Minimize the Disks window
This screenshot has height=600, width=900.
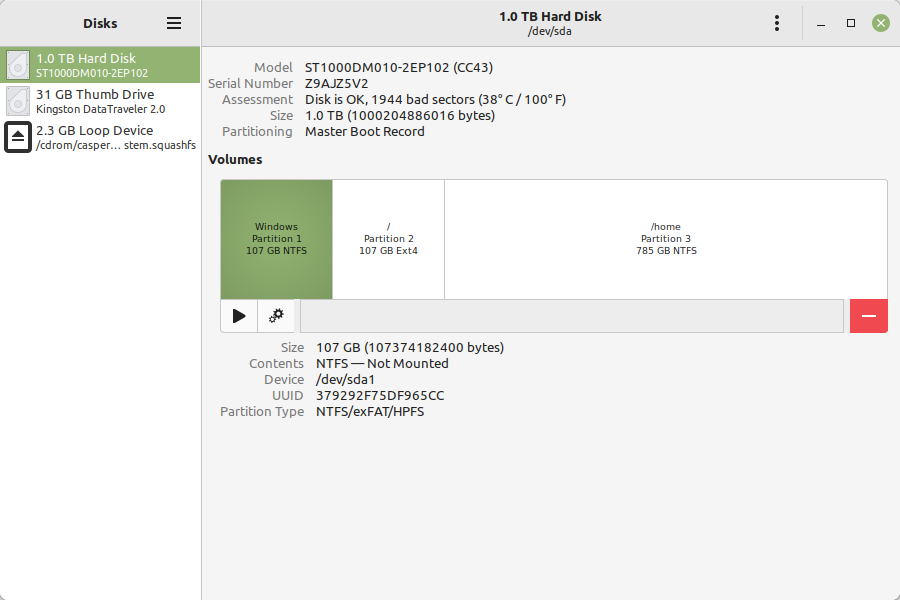point(821,23)
